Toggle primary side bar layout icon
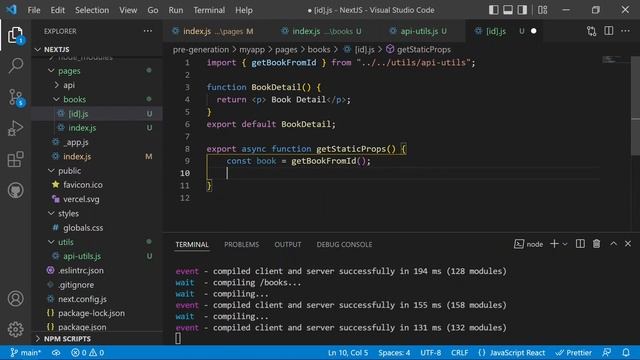This screenshot has height=360, width=640. coord(493,10)
